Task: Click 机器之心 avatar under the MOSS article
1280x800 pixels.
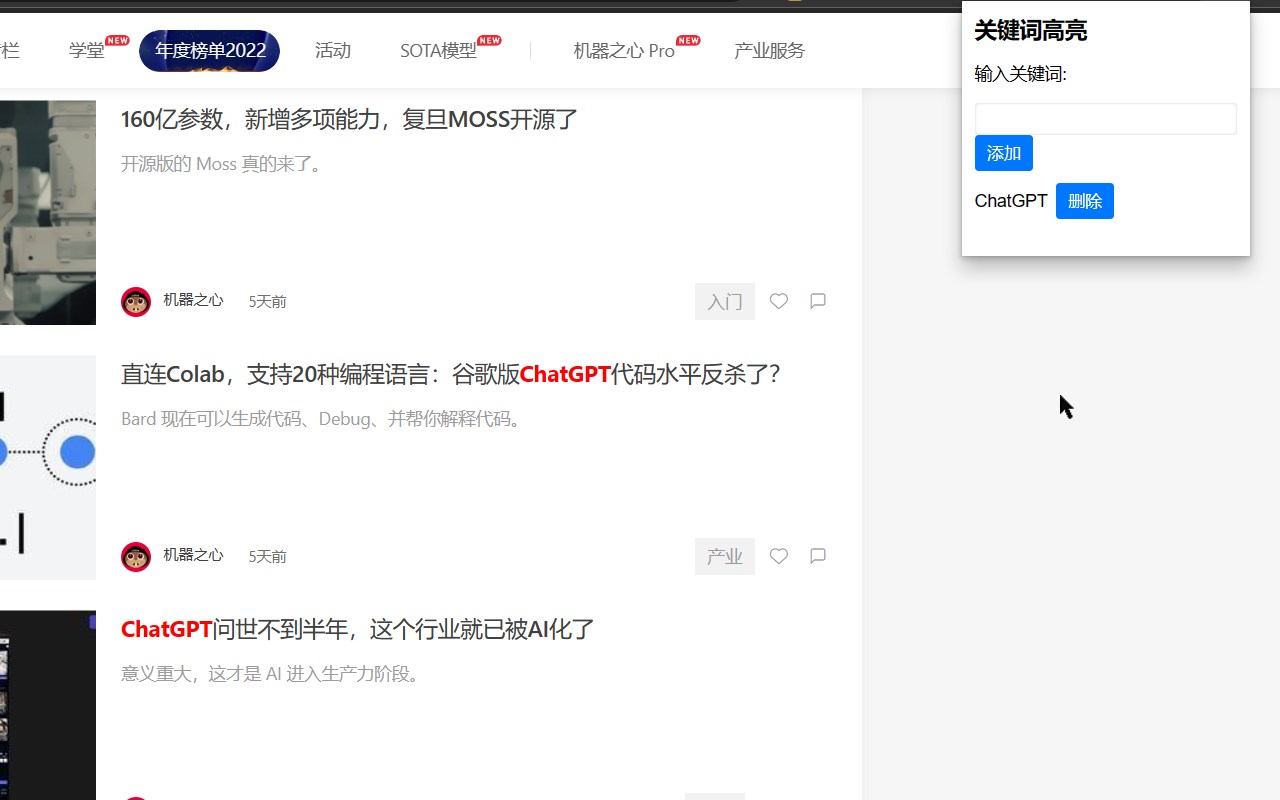Action: 136,302
